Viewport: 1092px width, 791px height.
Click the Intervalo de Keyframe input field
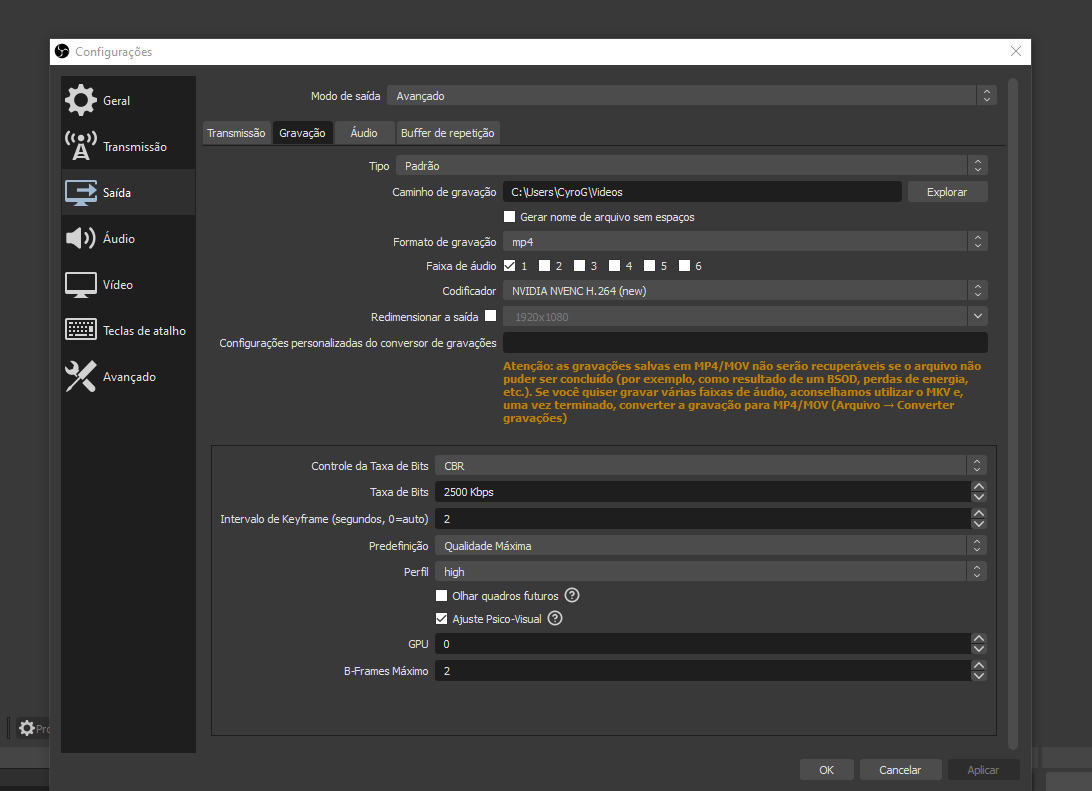[x=703, y=519]
